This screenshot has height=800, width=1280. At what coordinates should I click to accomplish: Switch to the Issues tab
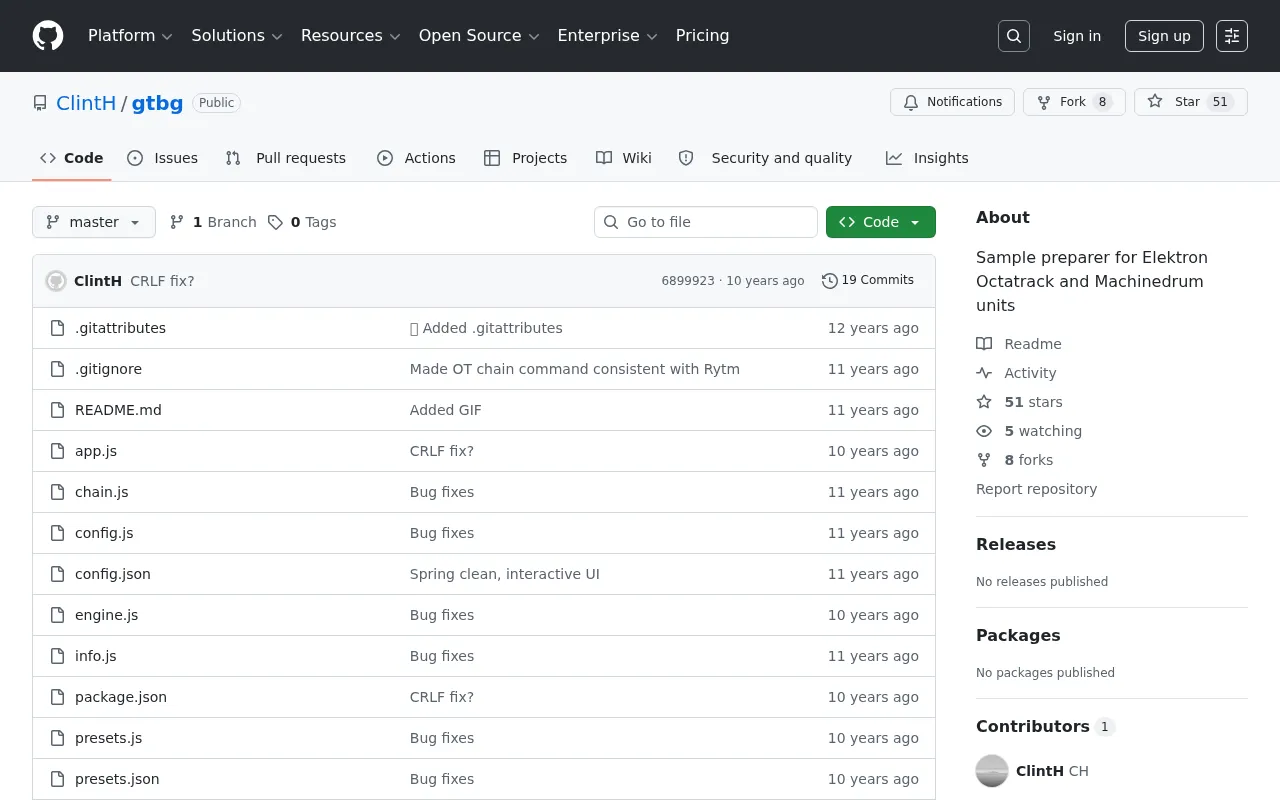click(163, 158)
